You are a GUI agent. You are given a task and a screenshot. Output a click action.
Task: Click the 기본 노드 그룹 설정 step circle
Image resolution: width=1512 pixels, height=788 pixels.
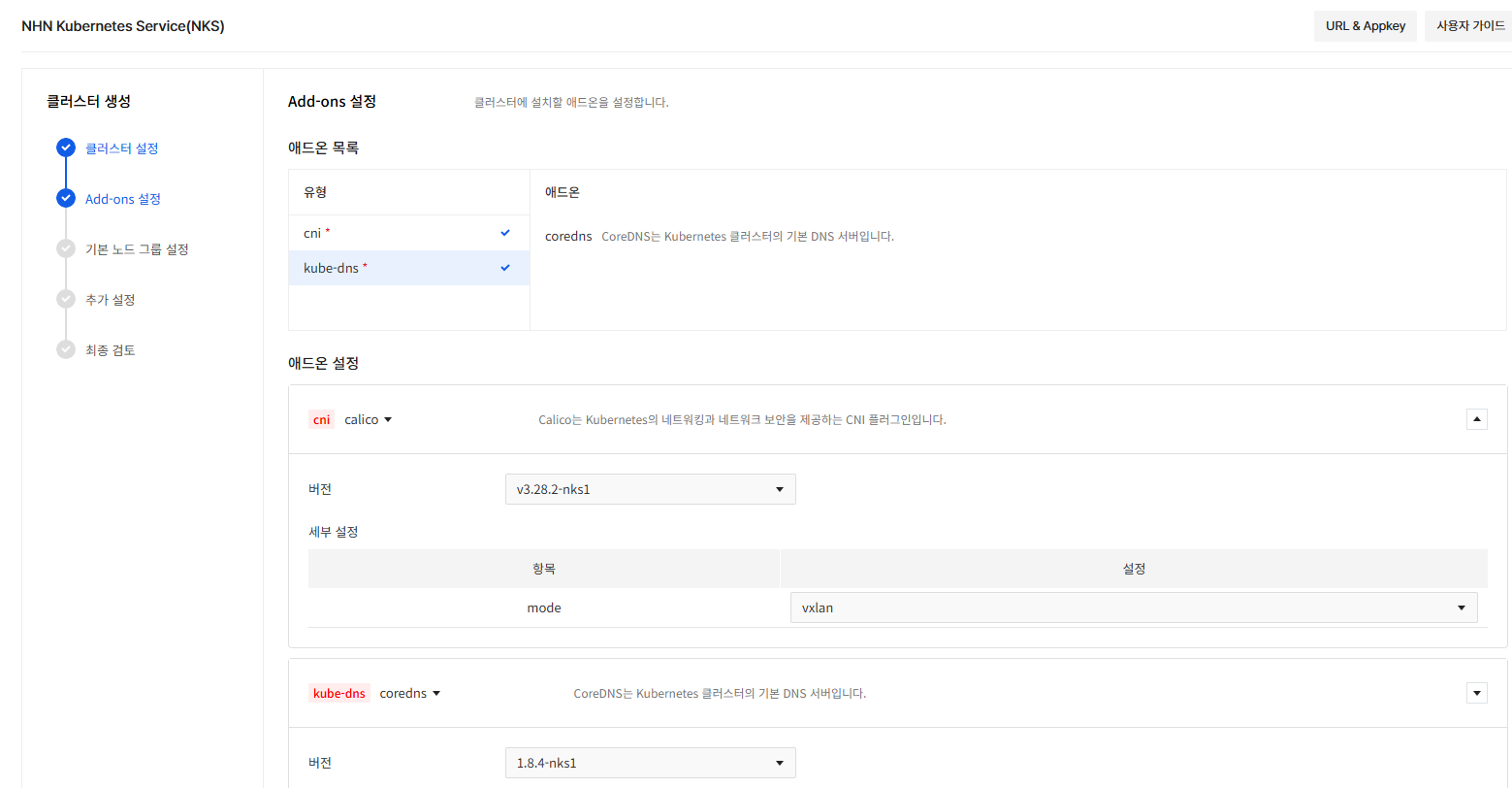click(66, 248)
